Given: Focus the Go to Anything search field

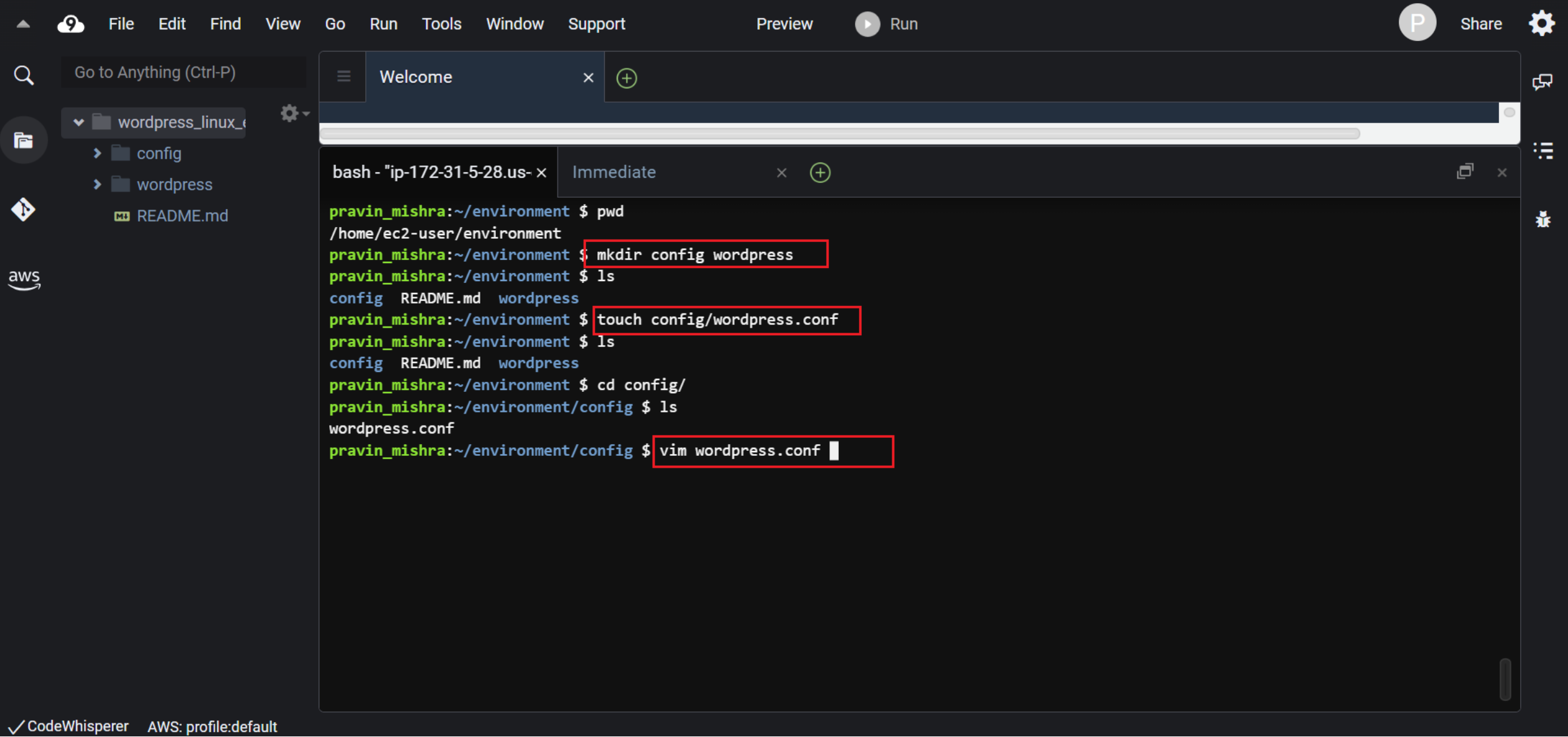Looking at the screenshot, I should point(184,73).
